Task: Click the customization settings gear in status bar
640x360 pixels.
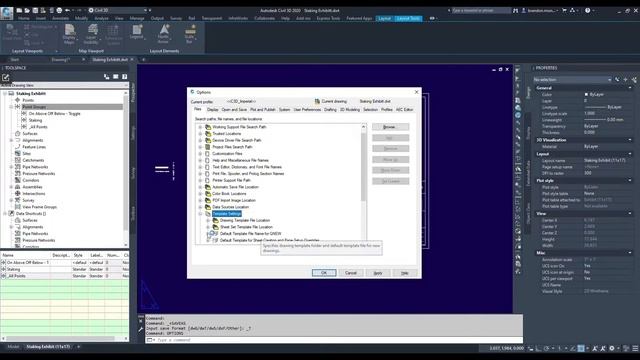Action: pos(611,348)
